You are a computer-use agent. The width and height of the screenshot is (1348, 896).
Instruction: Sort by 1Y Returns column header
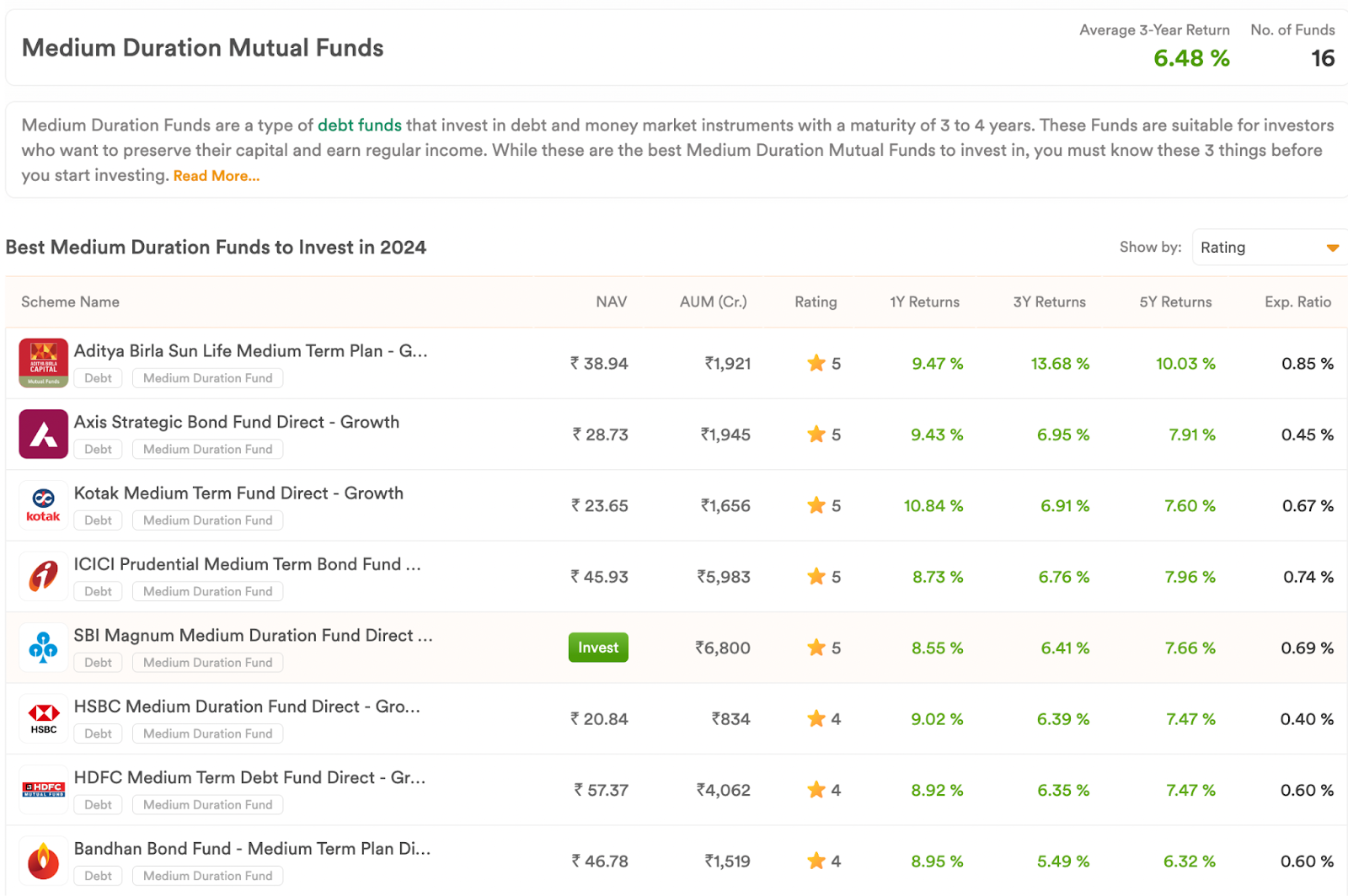click(924, 301)
